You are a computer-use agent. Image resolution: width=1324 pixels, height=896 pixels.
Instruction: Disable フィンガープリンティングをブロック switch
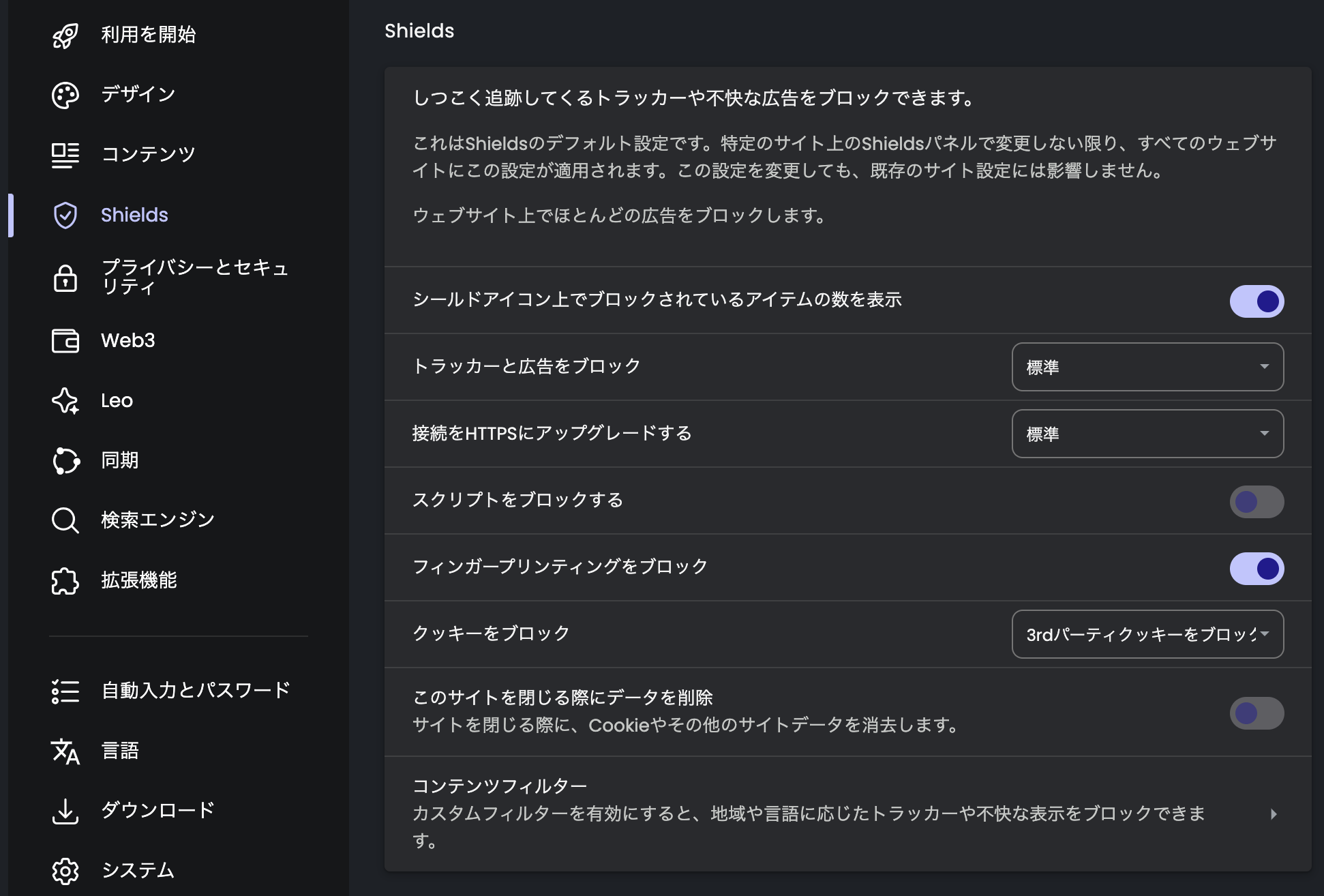click(x=1257, y=568)
